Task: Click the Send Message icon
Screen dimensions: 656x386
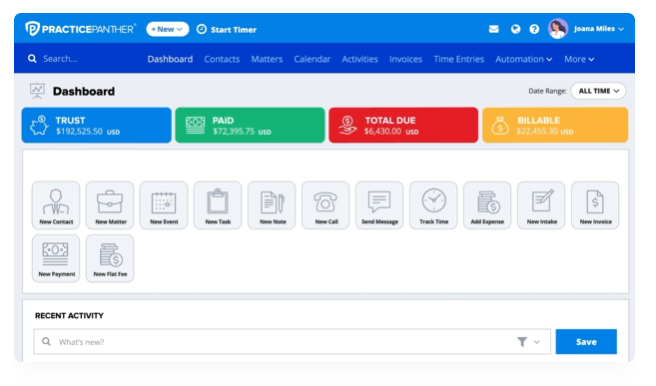Action: 379,205
